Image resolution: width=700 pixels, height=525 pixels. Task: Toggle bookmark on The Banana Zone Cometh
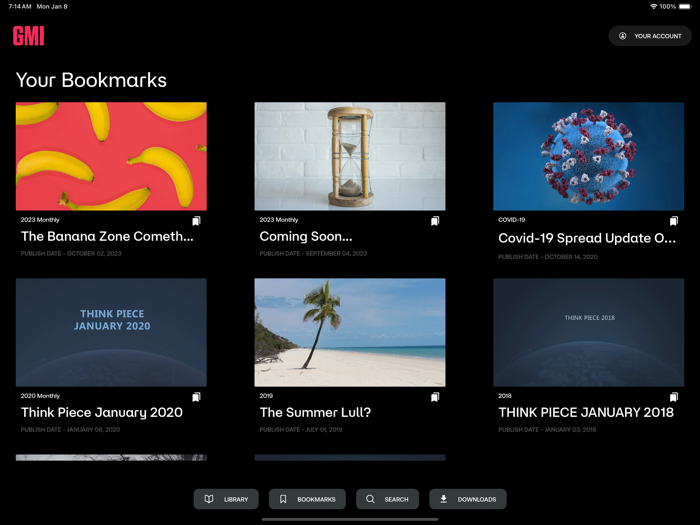pyautogui.click(x=196, y=221)
